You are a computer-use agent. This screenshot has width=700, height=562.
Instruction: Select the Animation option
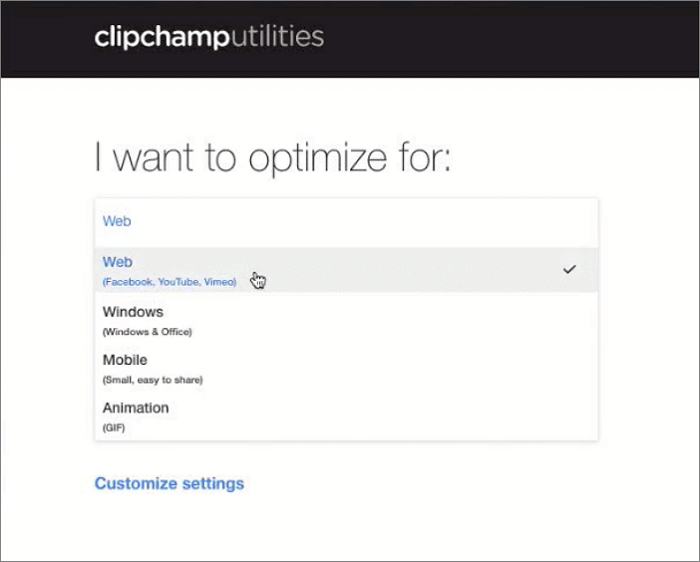[135, 408]
